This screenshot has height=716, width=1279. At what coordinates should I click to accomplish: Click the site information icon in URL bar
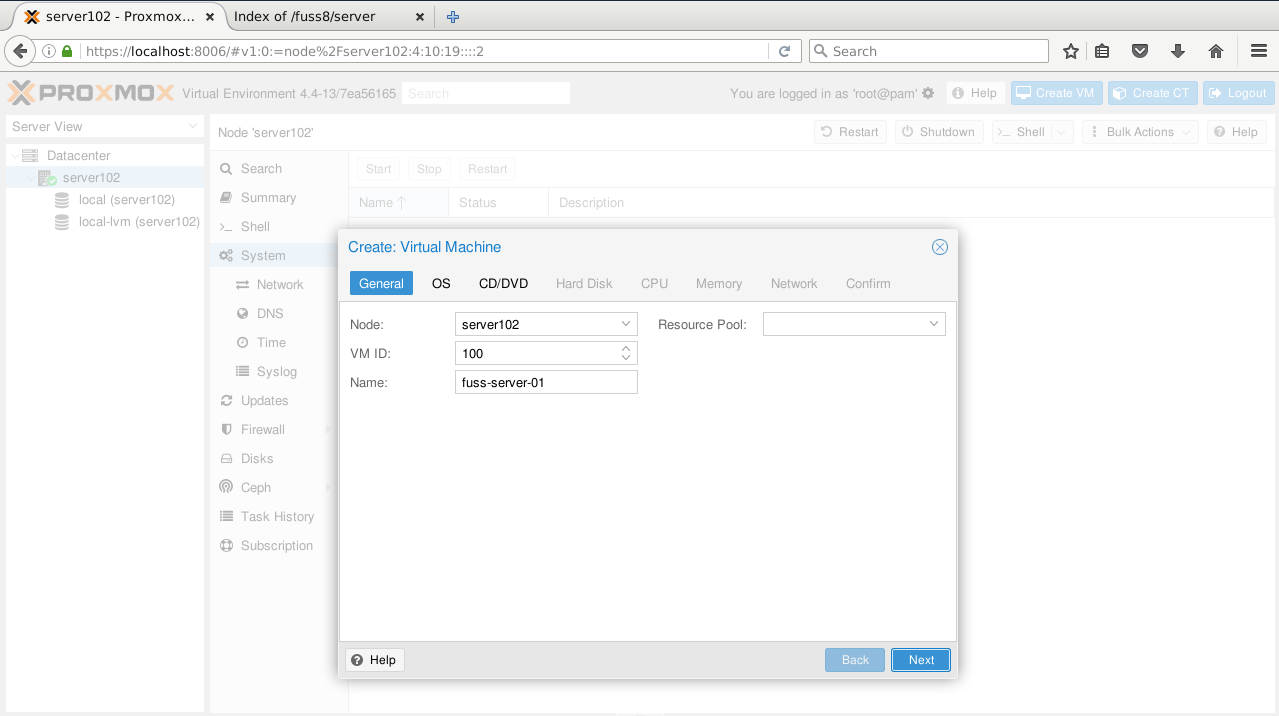[x=48, y=51]
